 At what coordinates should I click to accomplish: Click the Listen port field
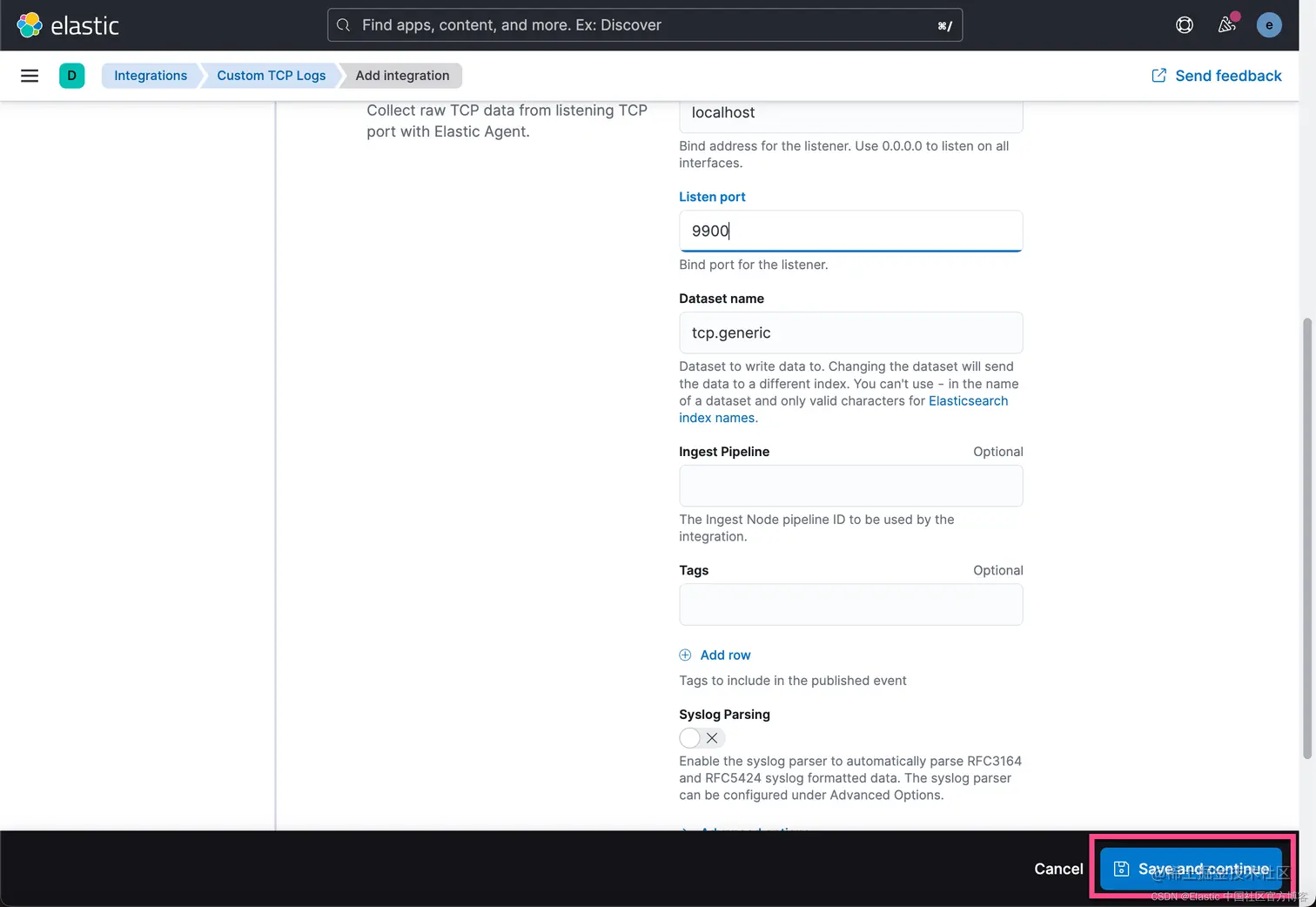pos(851,231)
